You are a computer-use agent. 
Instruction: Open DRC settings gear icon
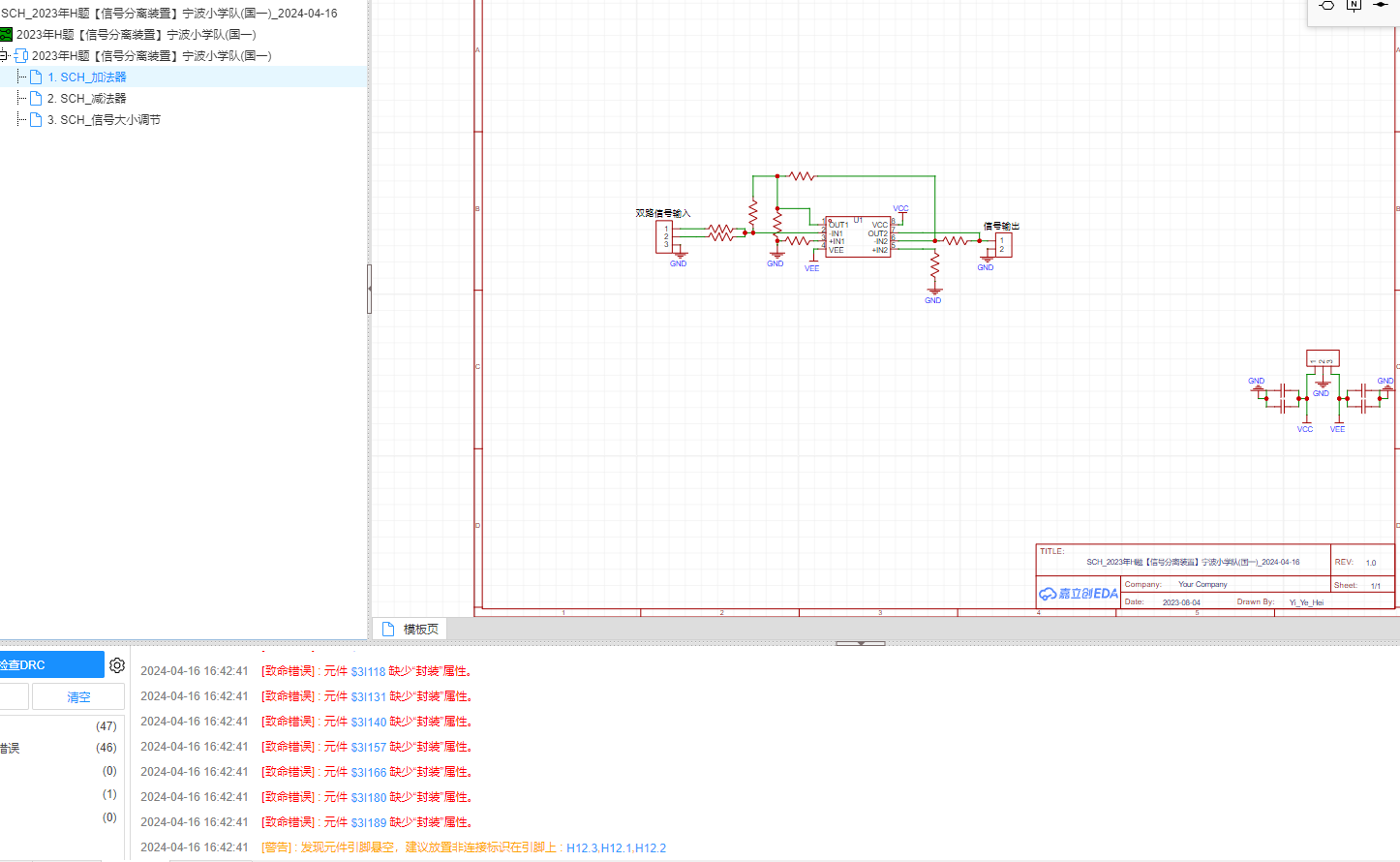tap(117, 665)
